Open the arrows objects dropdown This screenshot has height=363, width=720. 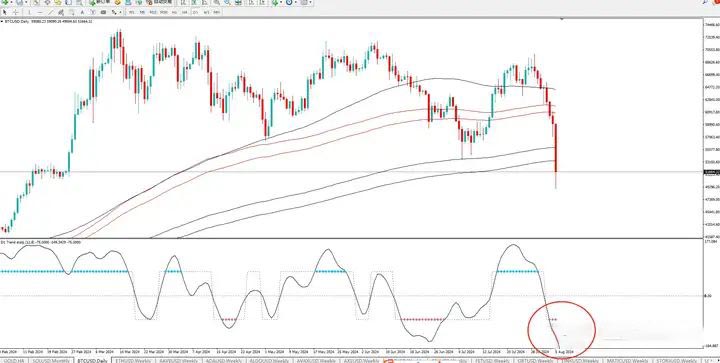click(x=120, y=12)
